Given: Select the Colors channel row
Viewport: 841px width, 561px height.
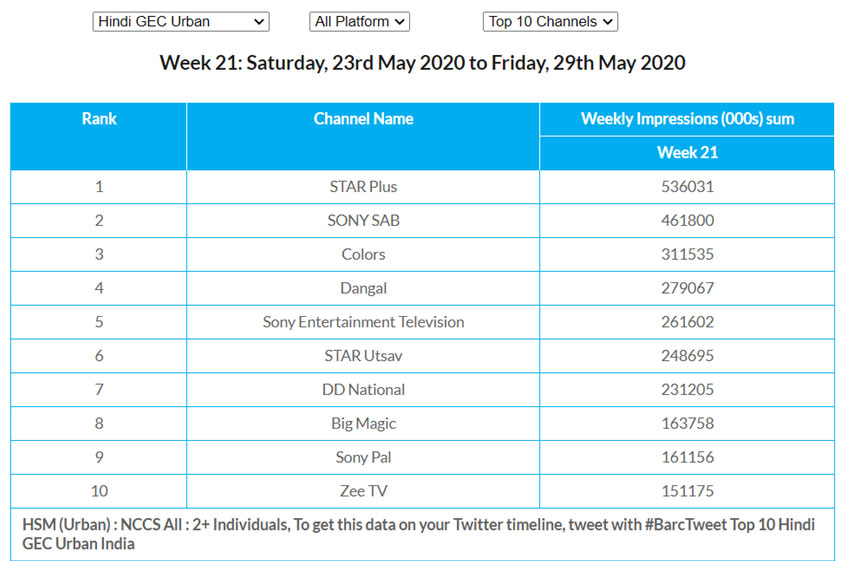Looking at the screenshot, I should 363,255.
